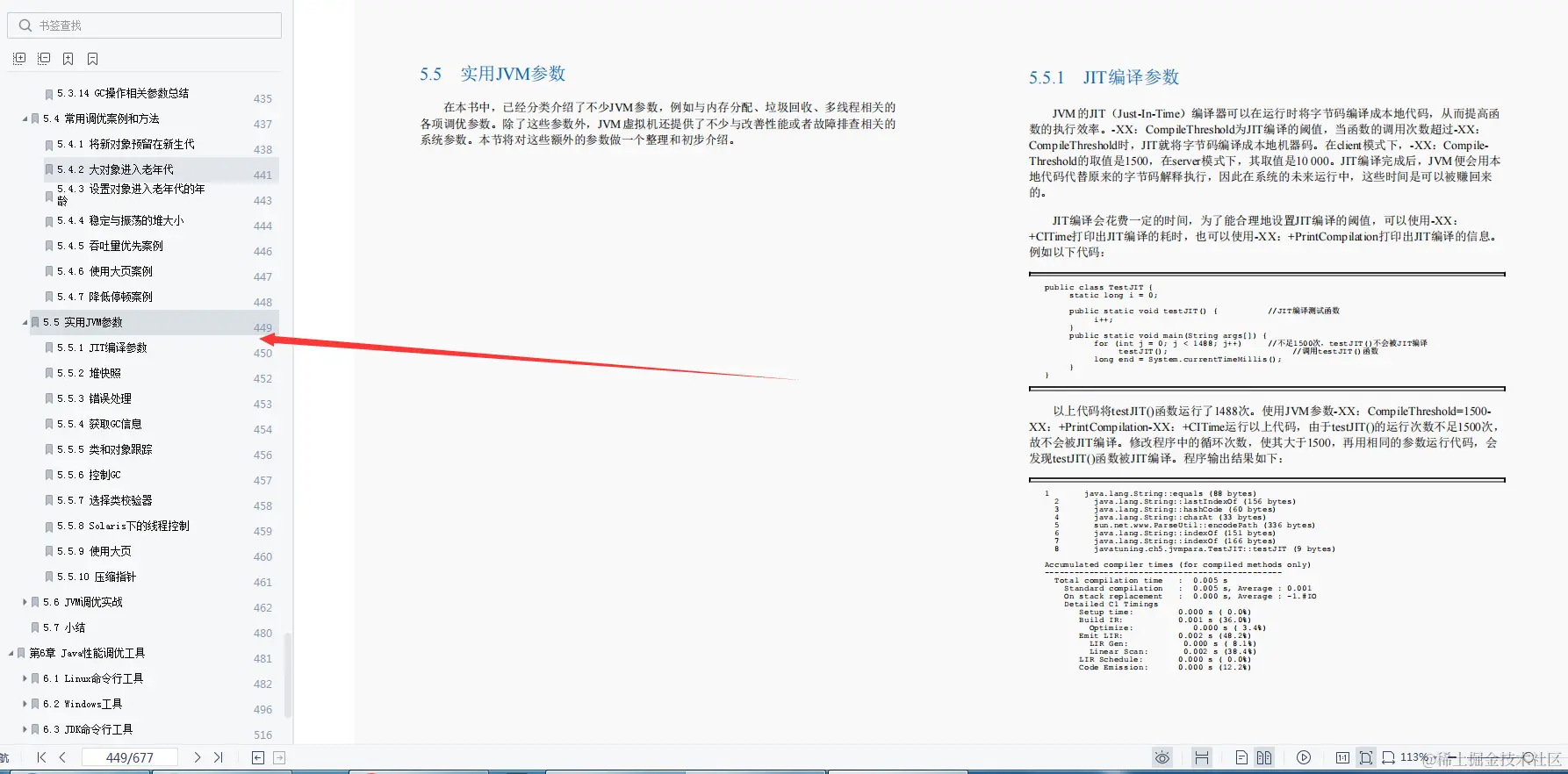This screenshot has height=774, width=1568.
Task: Toggle continuous scrolling mode
Action: click(1202, 757)
